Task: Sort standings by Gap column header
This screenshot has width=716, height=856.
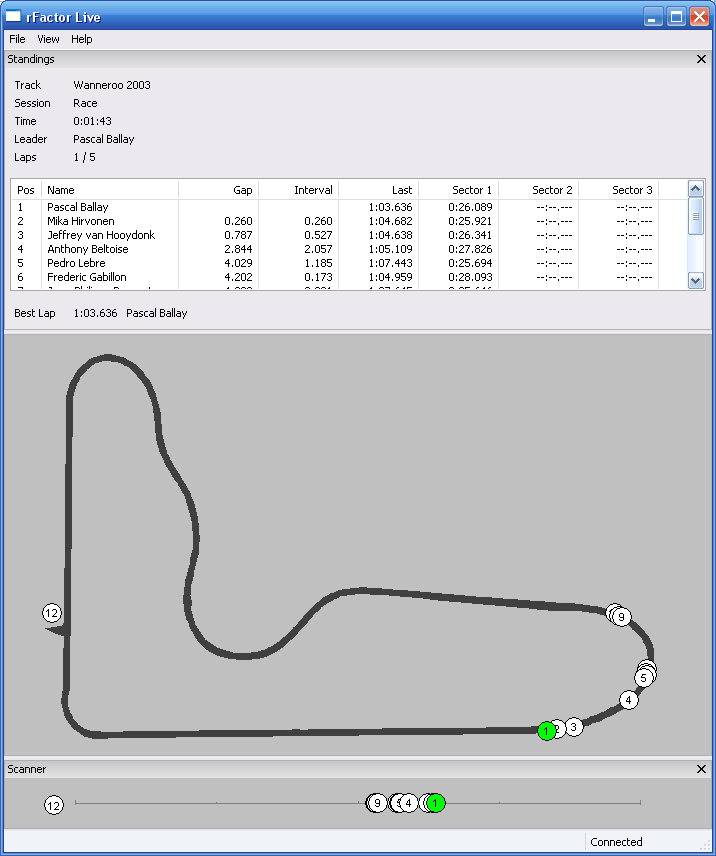Action: (218, 189)
